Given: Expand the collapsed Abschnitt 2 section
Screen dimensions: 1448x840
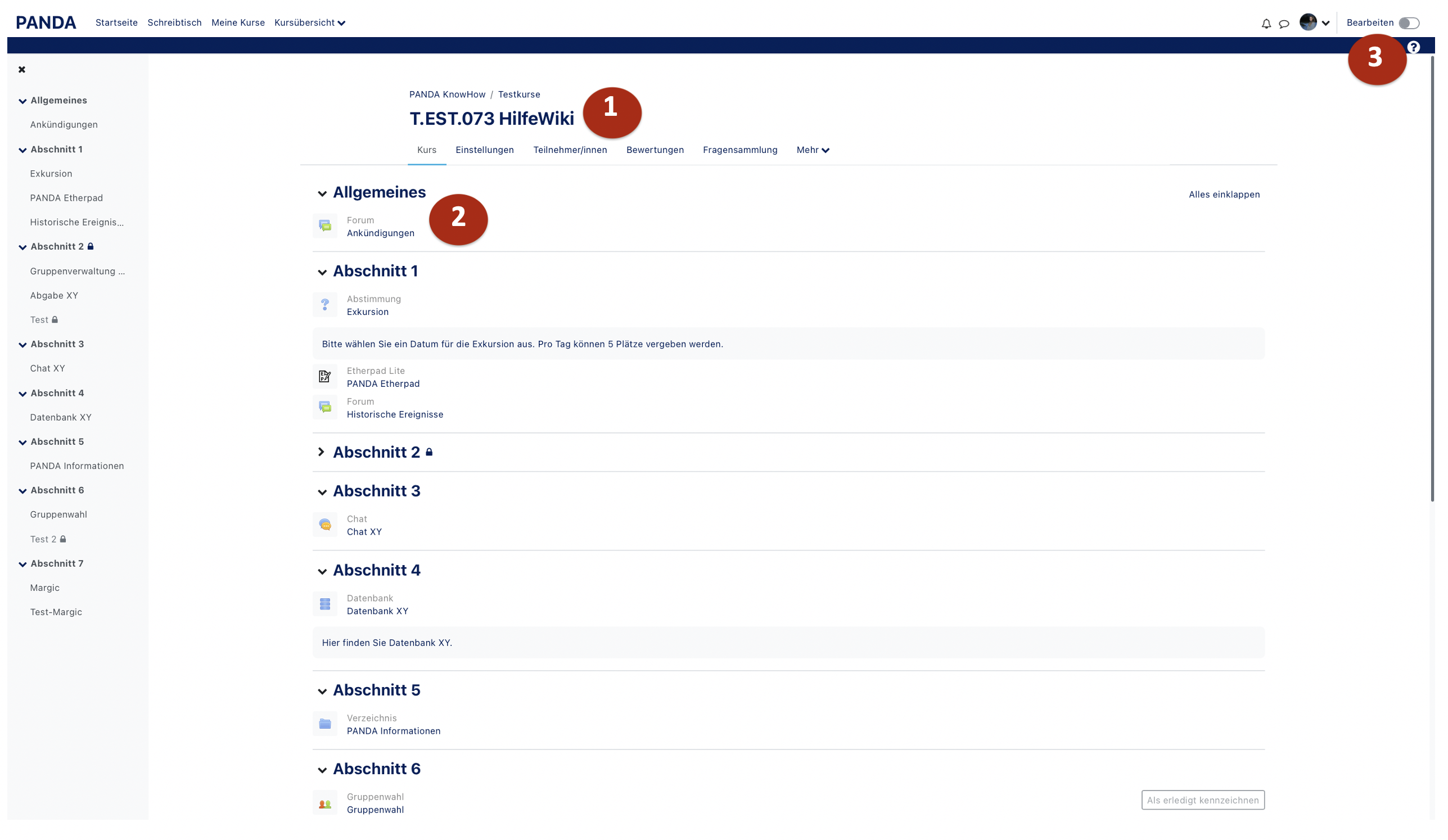Looking at the screenshot, I should 321,452.
